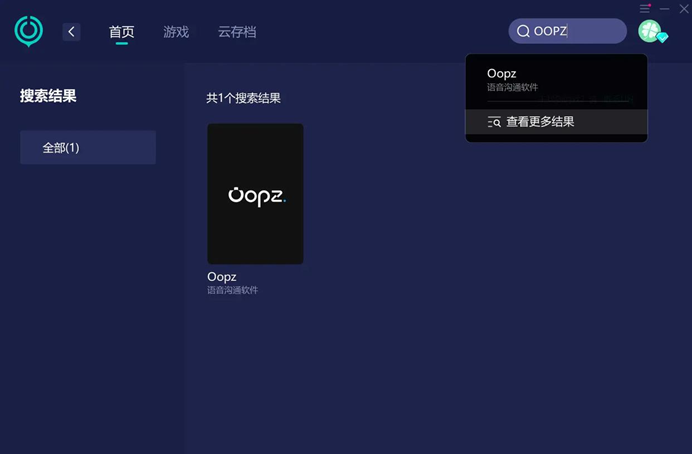The width and height of the screenshot is (692, 454).
Task: Focus the OOPZ search input field
Action: (x=567, y=31)
